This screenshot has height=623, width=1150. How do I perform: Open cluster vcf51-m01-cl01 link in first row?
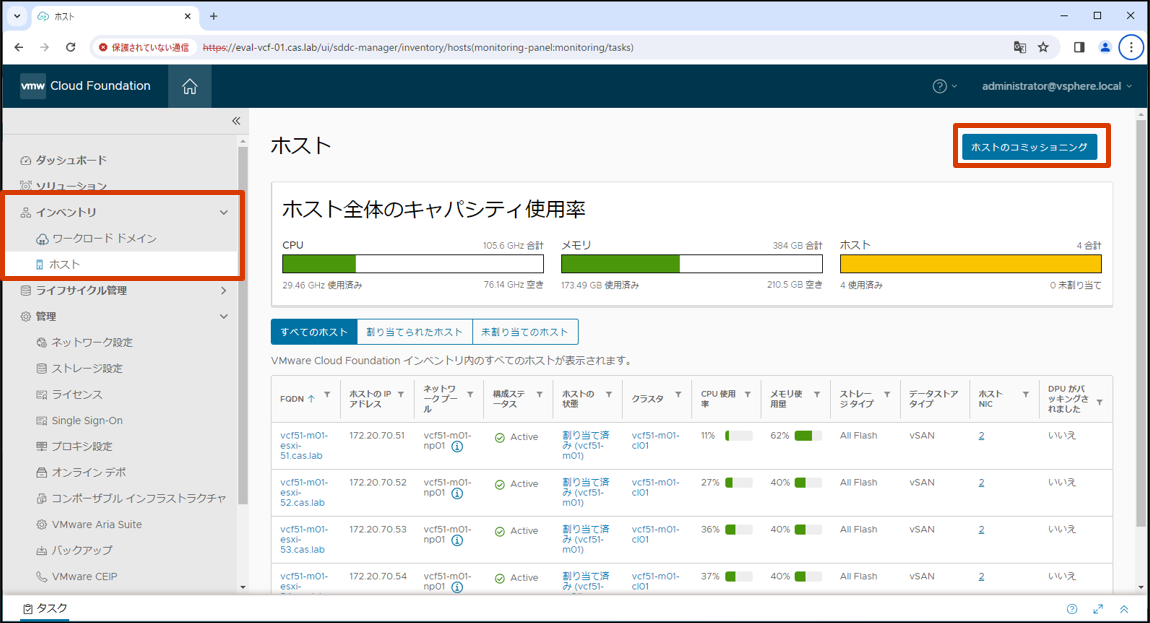(655, 440)
